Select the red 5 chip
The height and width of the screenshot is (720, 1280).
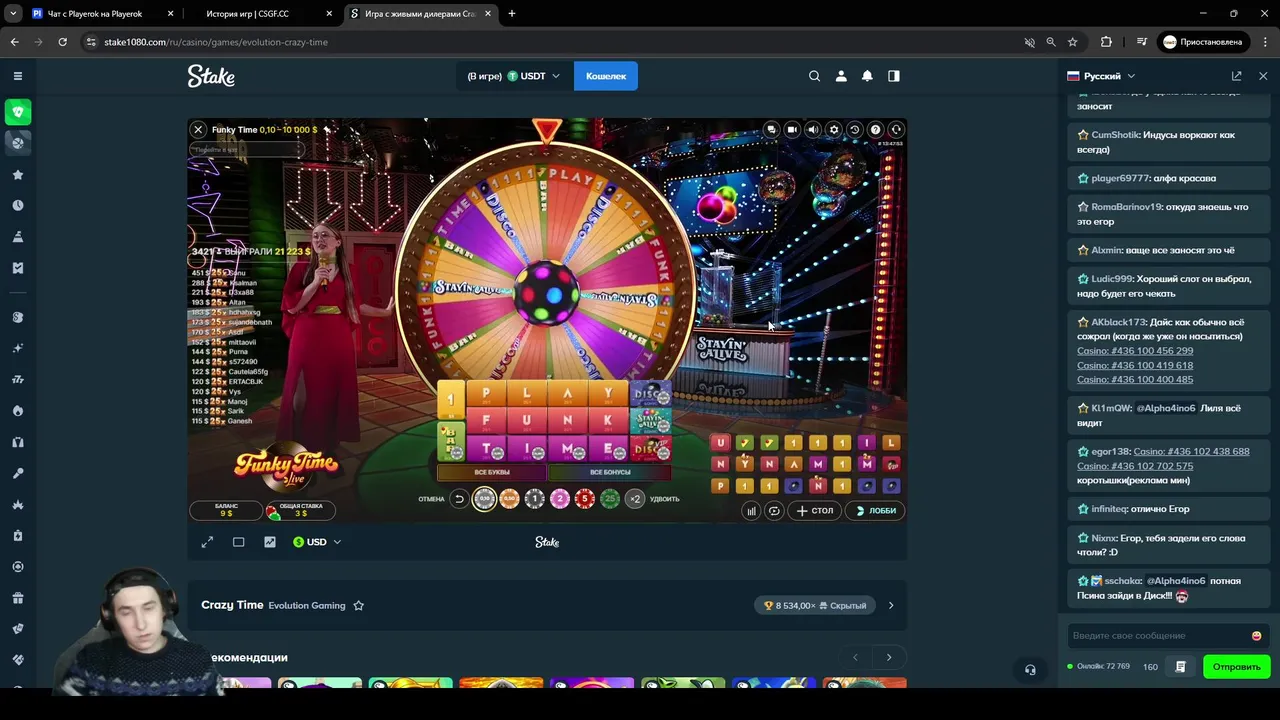click(584, 499)
